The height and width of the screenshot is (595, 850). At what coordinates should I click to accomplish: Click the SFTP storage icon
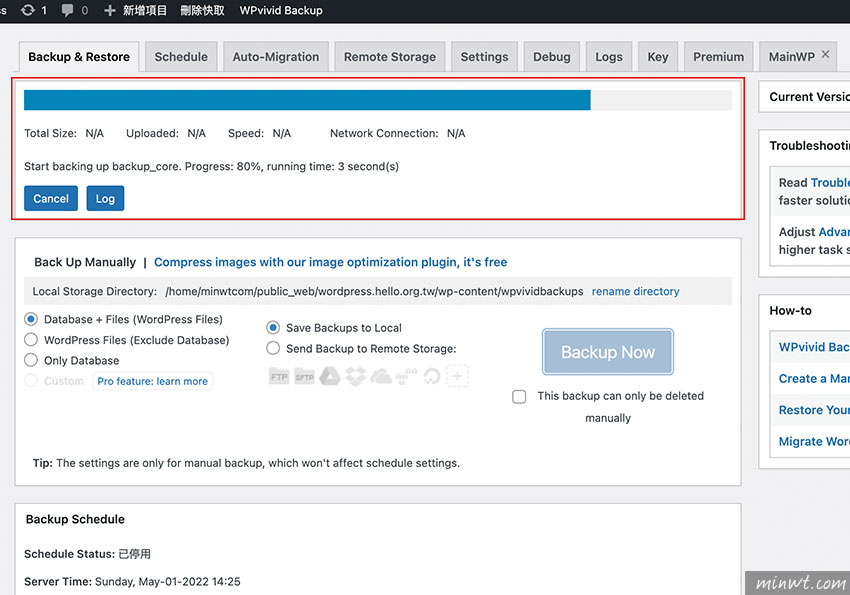[x=304, y=376]
